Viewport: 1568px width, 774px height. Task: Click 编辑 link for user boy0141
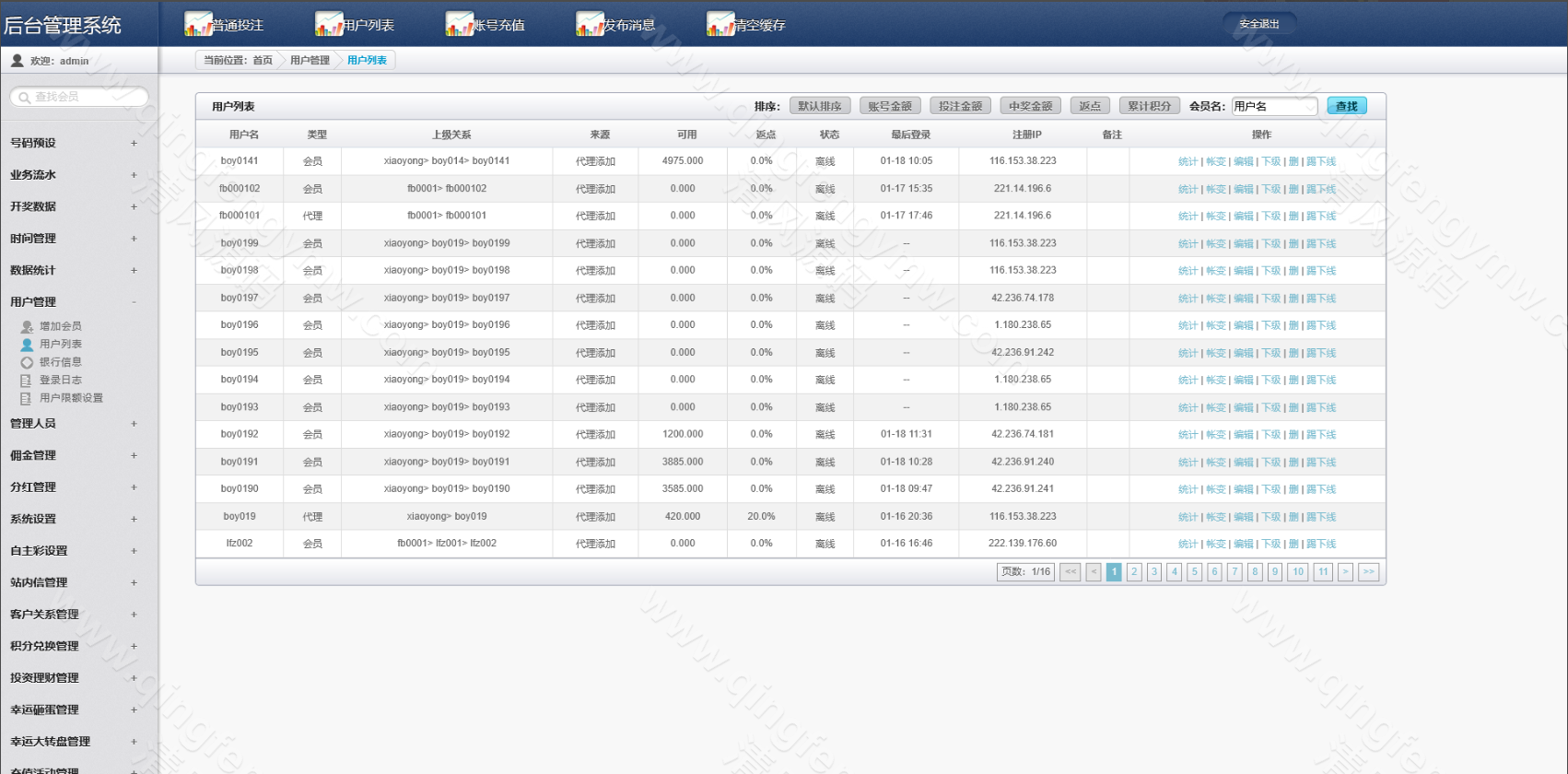[1243, 162]
